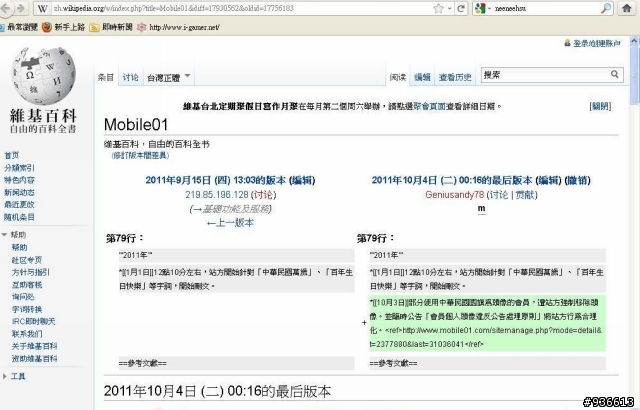This screenshot has width=640, height=410.
Task: Open the i-gamer.net bookmark
Action: [x=178, y=27]
